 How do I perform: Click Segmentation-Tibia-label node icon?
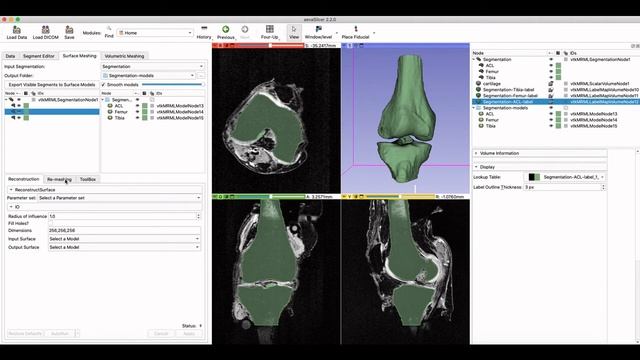click(478, 89)
